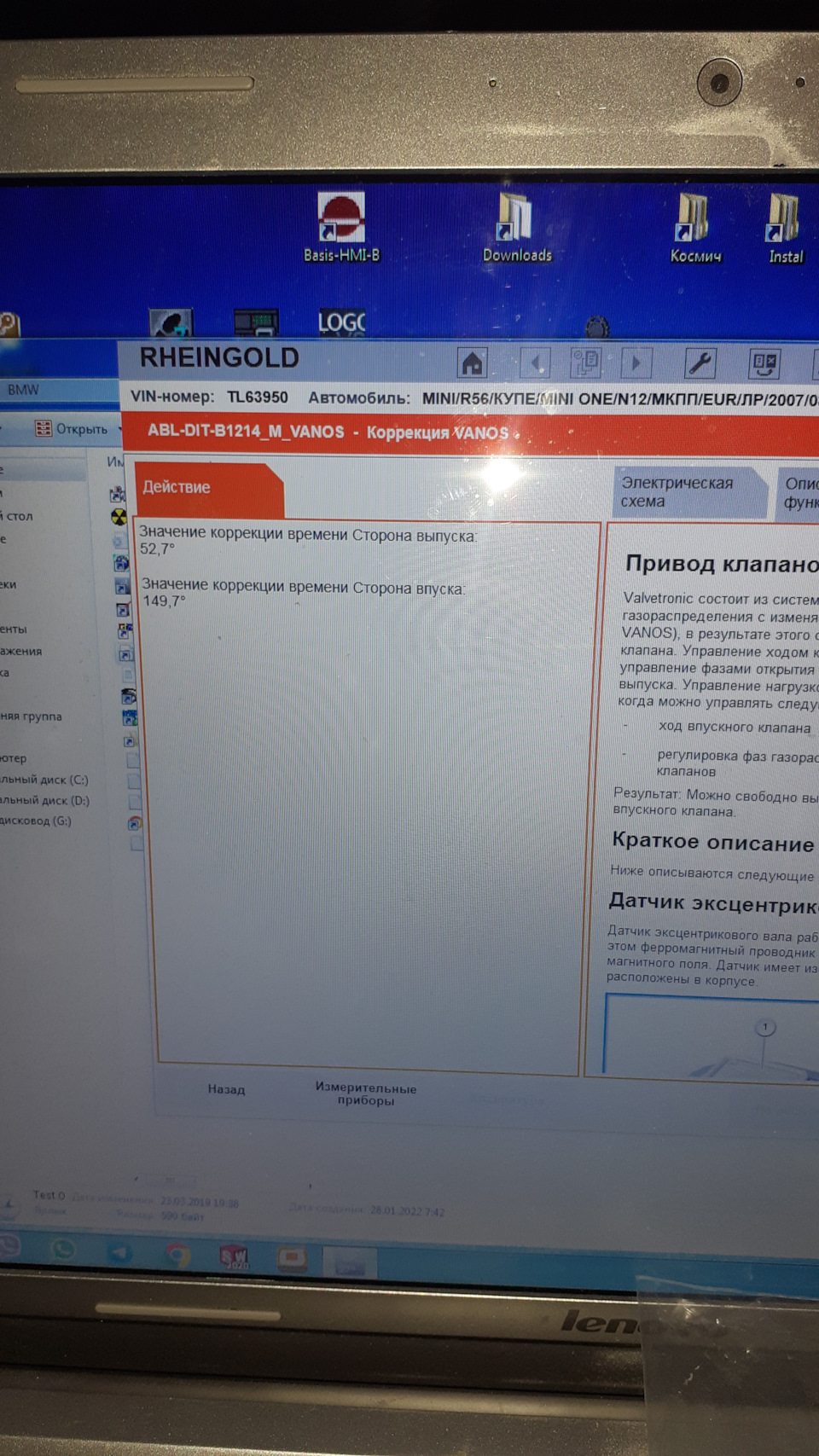Open the Instal folder shortcut on desktop
Viewport: 819px width, 1456px height.
(x=786, y=229)
